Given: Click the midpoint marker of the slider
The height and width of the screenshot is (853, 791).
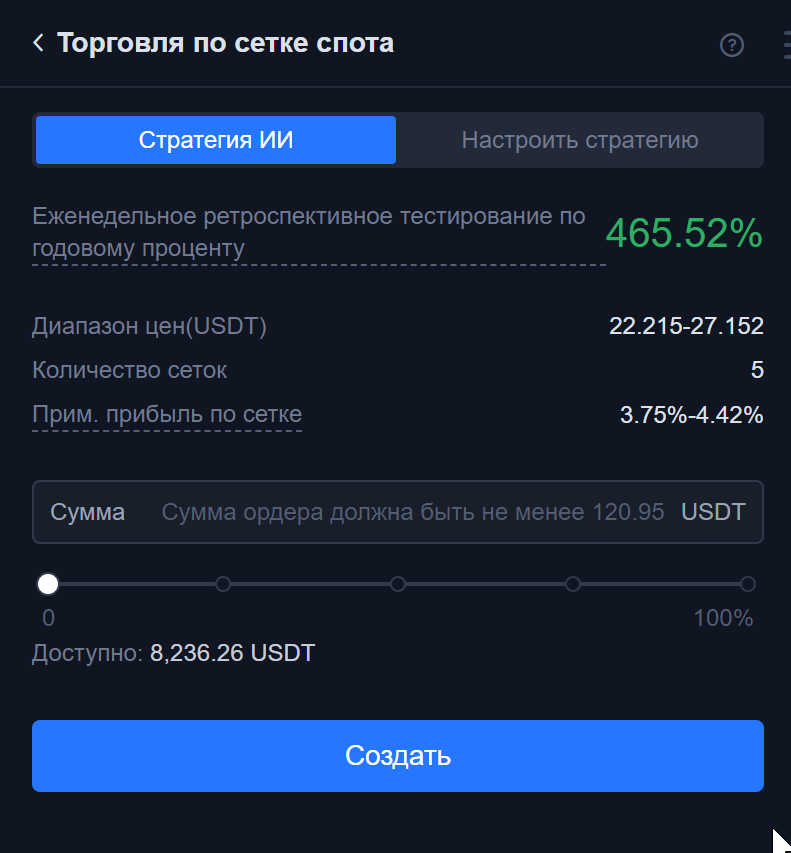Looking at the screenshot, I should [x=398, y=583].
